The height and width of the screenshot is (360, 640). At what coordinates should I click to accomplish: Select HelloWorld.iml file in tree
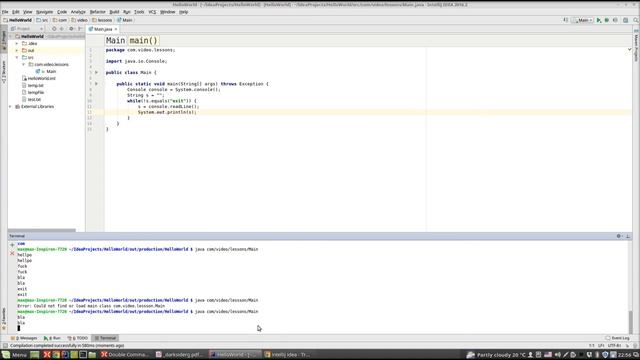39,78
